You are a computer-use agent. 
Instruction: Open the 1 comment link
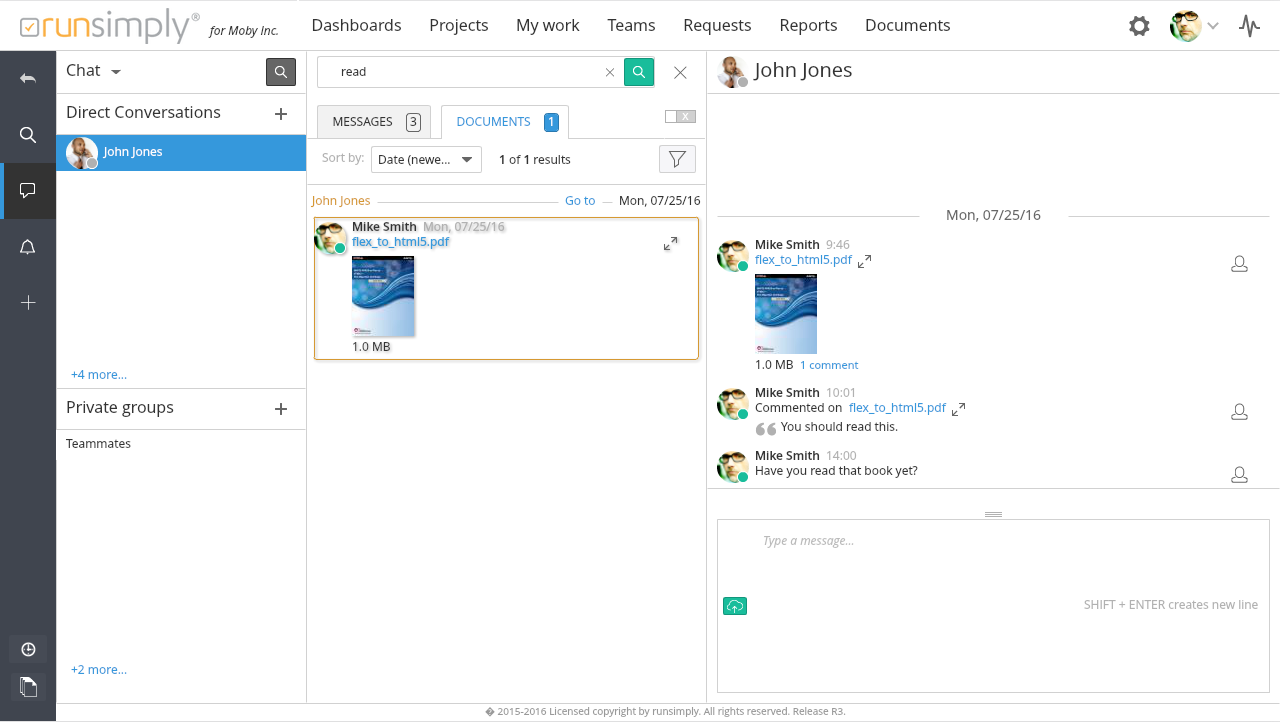click(x=829, y=365)
